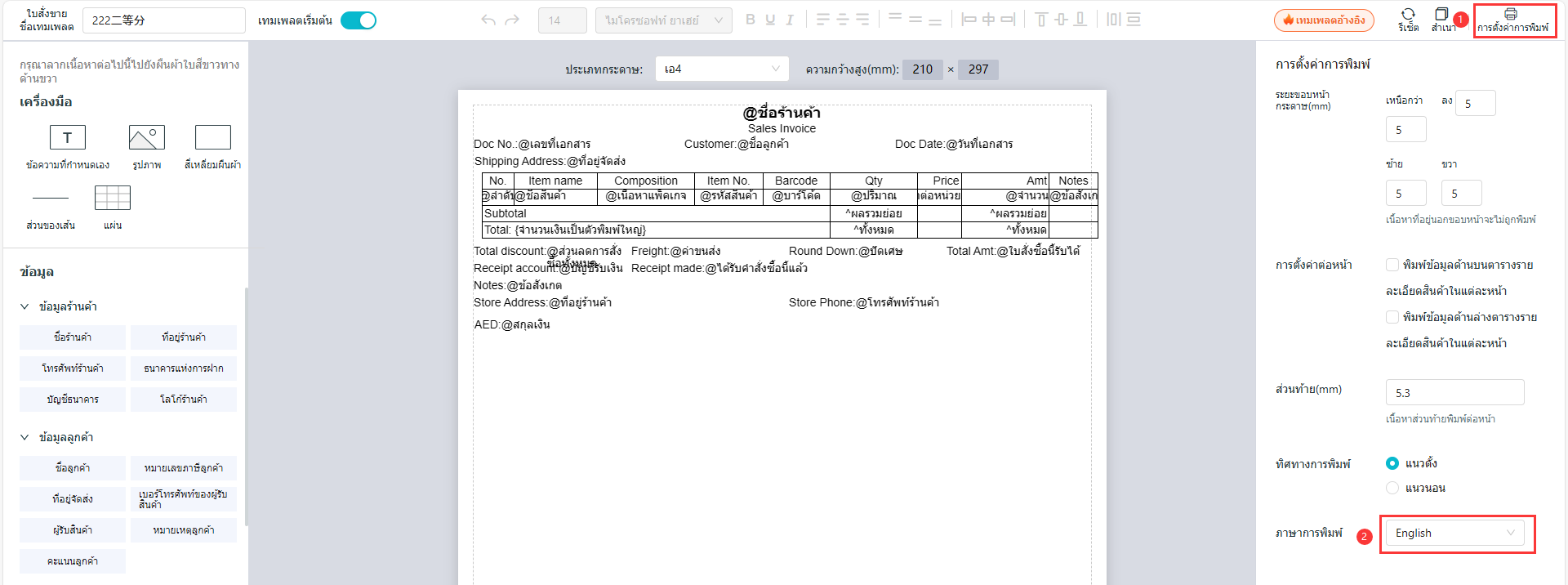This screenshot has width=1568, height=585.
Task: Align text right in toolbar
Action: [862, 20]
